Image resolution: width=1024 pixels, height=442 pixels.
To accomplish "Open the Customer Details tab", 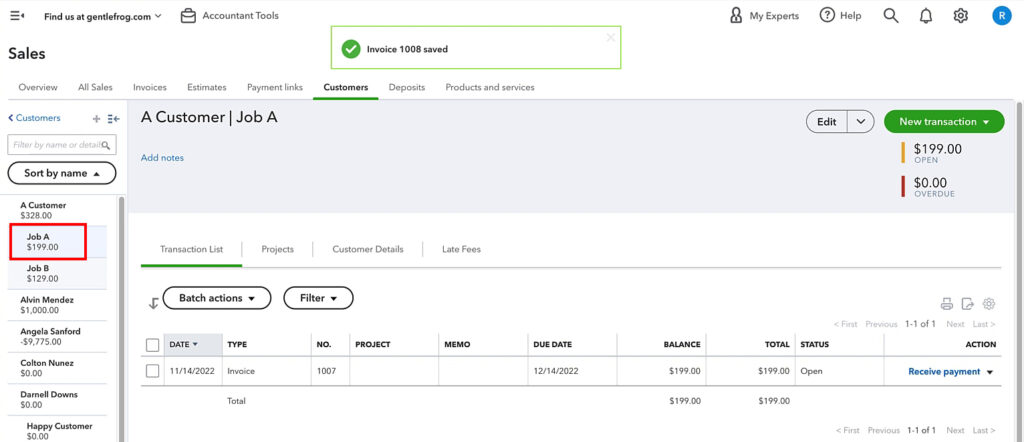I will click(x=368, y=249).
